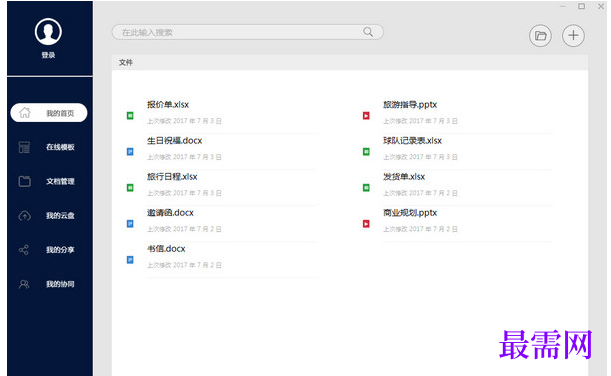Click the home house icon in sidebar

pyautogui.click(x=25, y=113)
